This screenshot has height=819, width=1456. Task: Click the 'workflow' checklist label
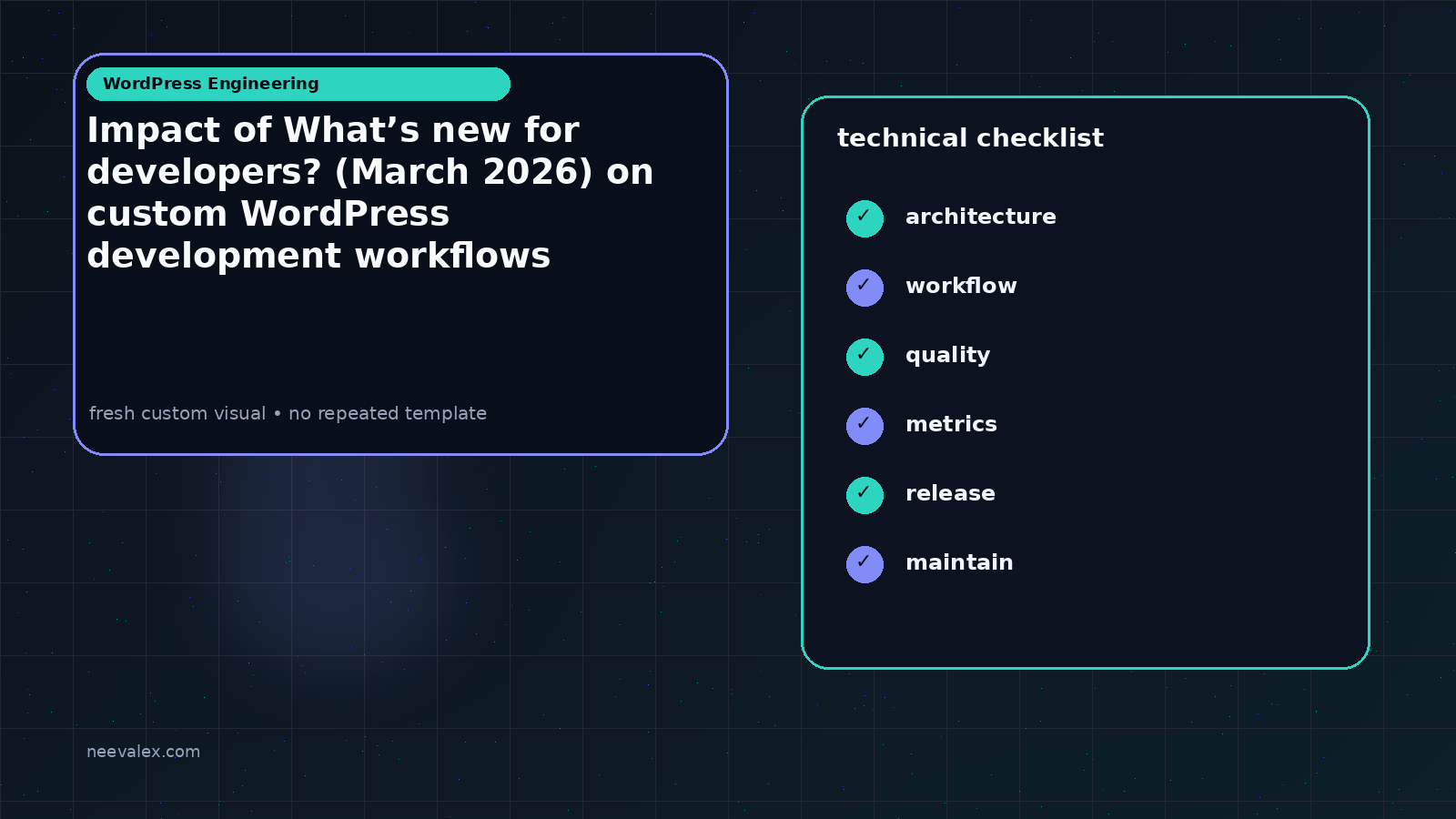point(961,286)
